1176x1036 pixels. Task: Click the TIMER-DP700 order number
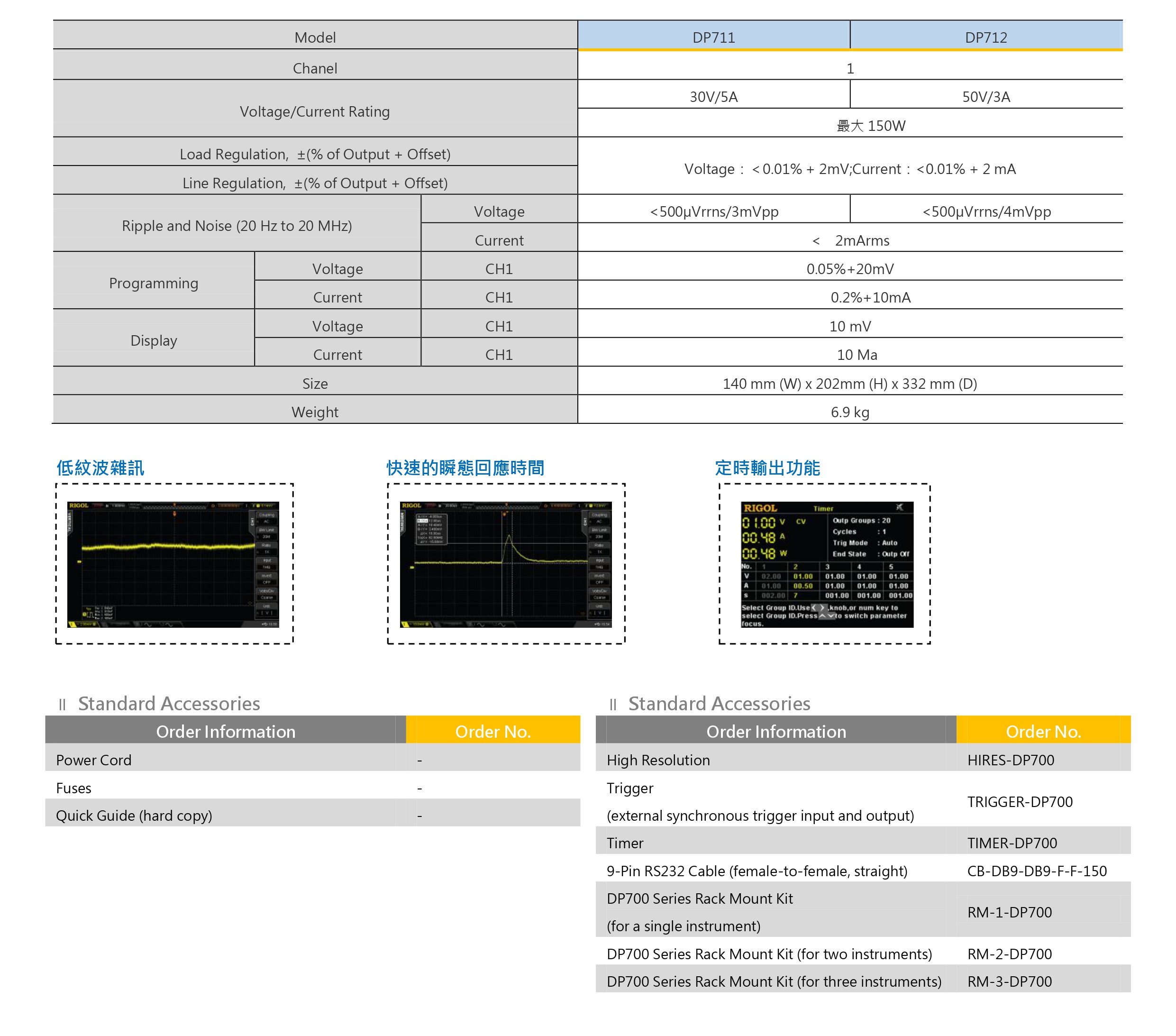[1012, 843]
